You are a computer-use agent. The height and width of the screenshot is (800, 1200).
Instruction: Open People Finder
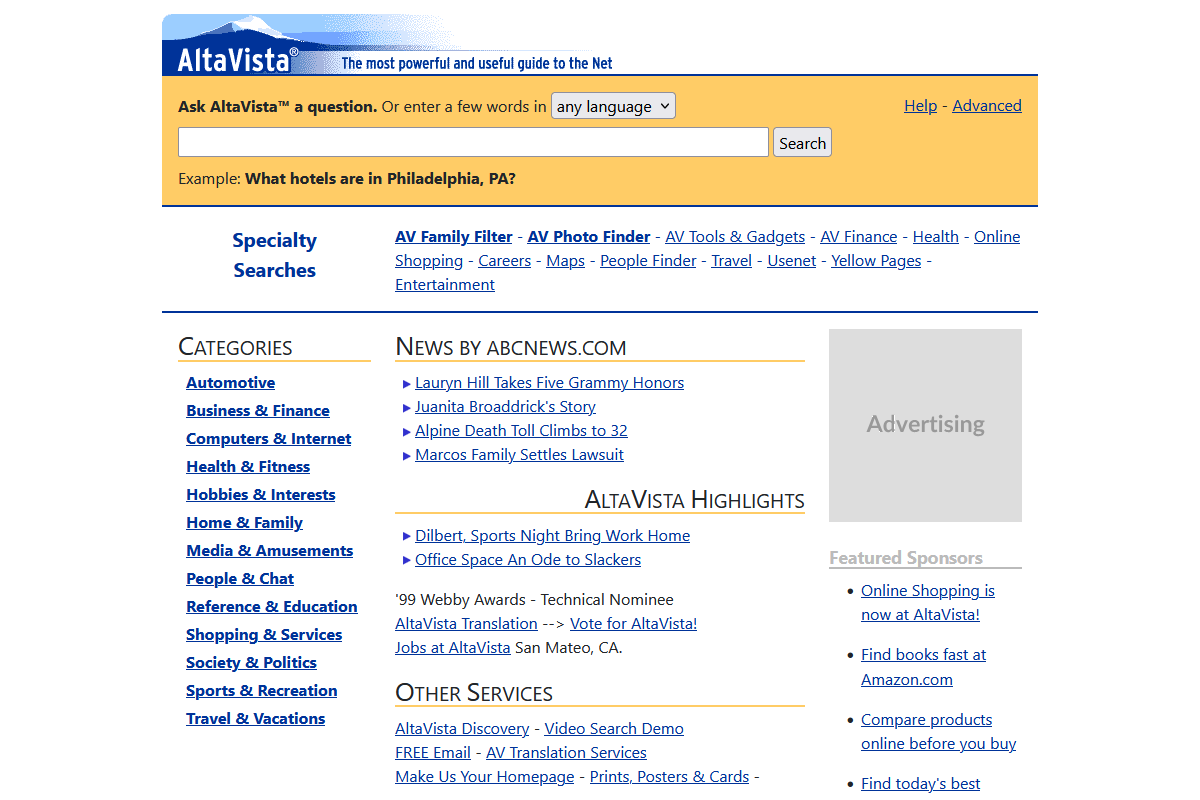(x=647, y=260)
